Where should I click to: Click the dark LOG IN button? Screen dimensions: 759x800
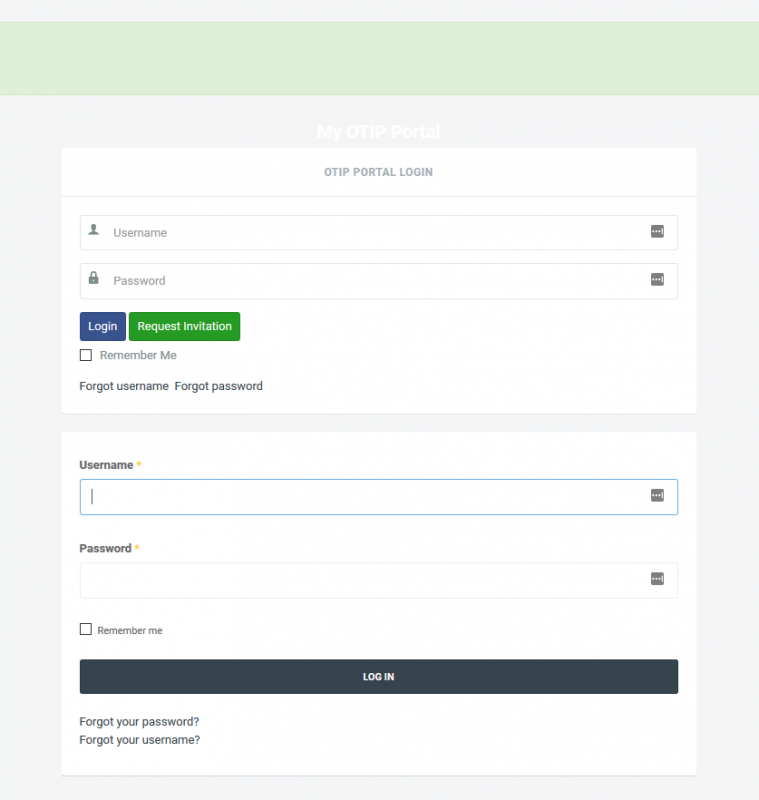[x=379, y=677]
